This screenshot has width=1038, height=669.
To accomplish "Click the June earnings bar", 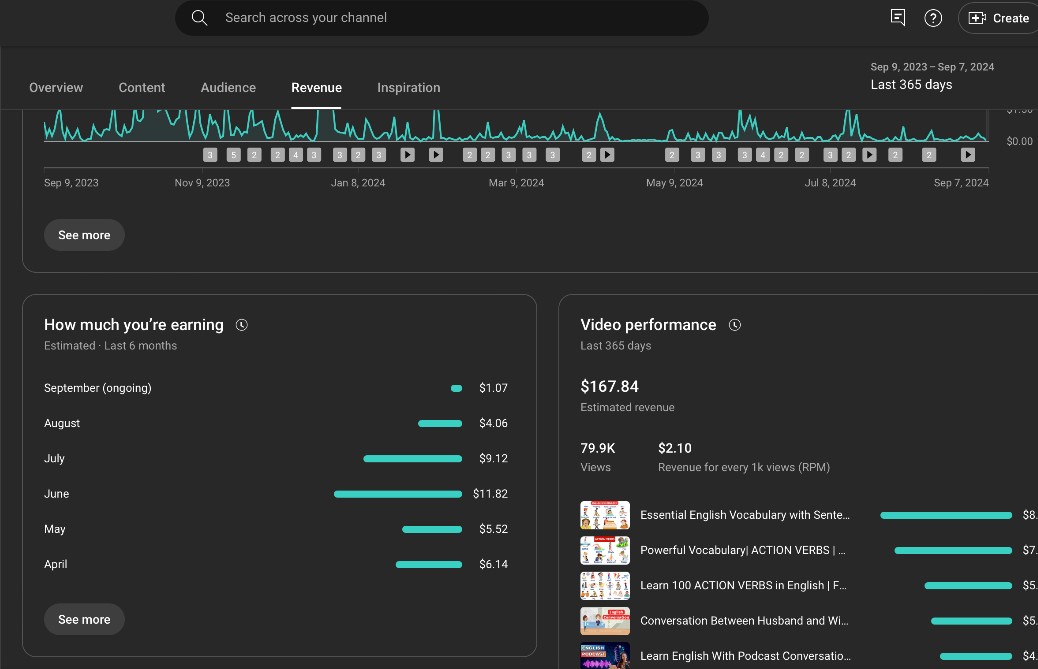I will tap(397, 494).
